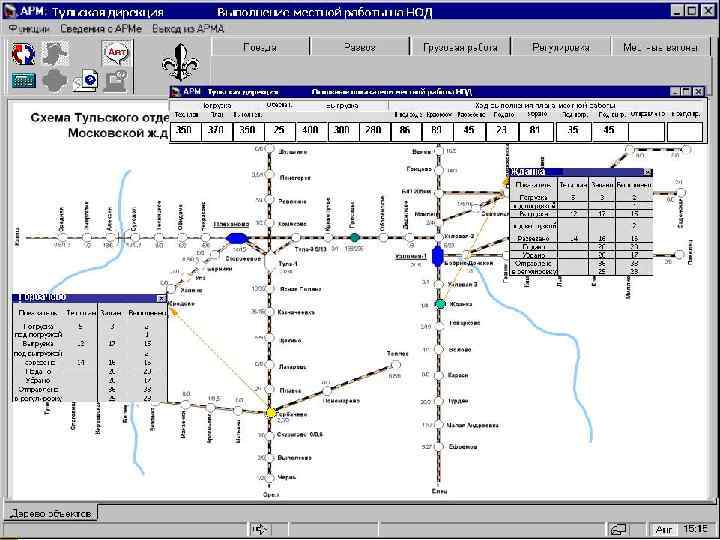
Task: Click the Горбачево panel title bar
Action: [x=89, y=298]
